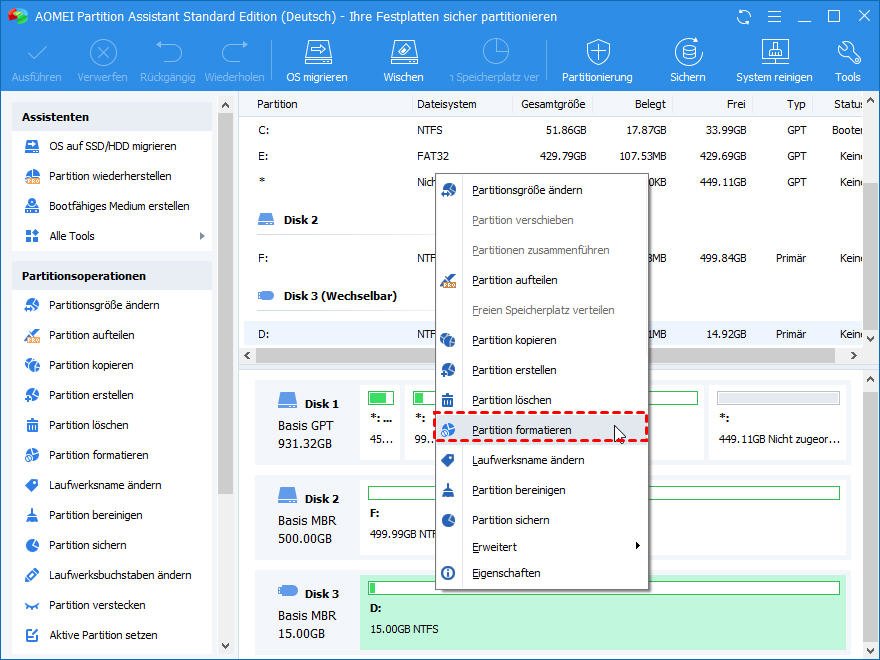
Task: Click the 449.11GB Nicht zugeordnet block
Action: coord(779,423)
